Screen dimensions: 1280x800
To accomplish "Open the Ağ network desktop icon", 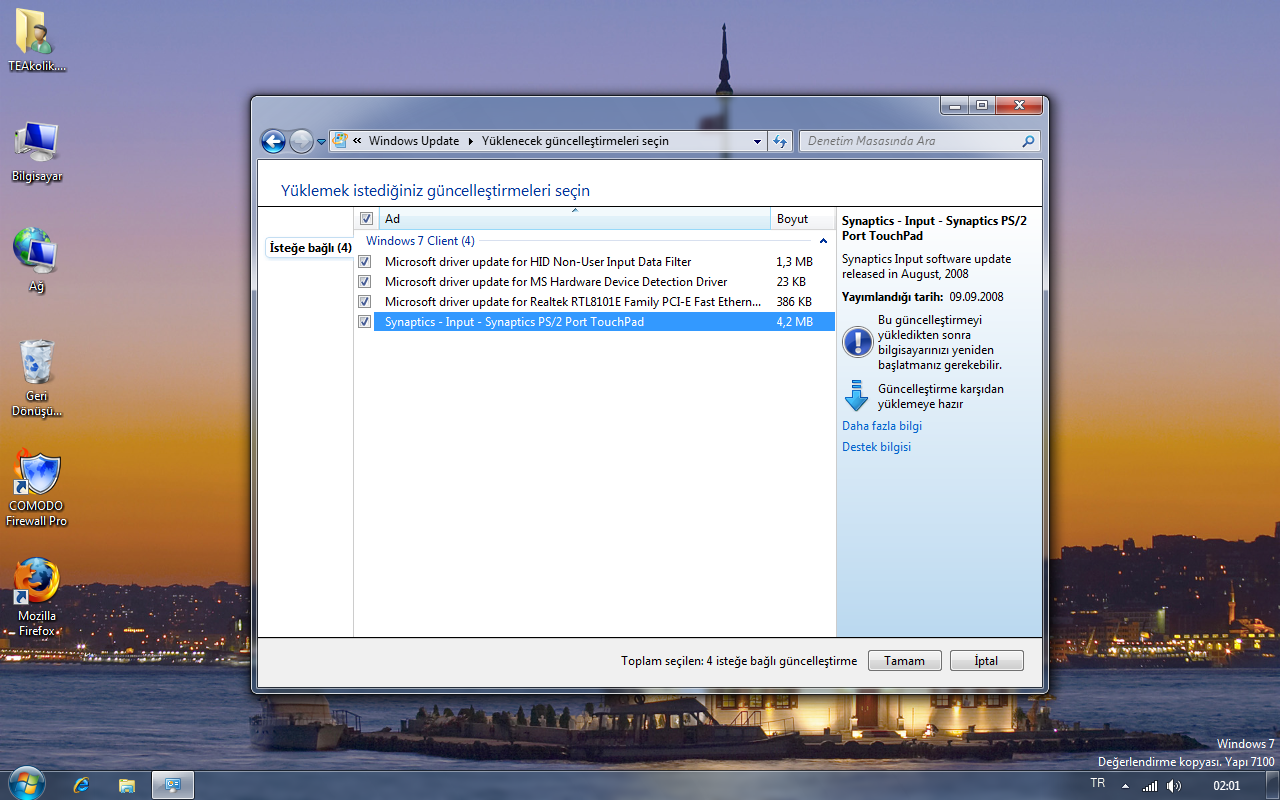I will point(37,260).
